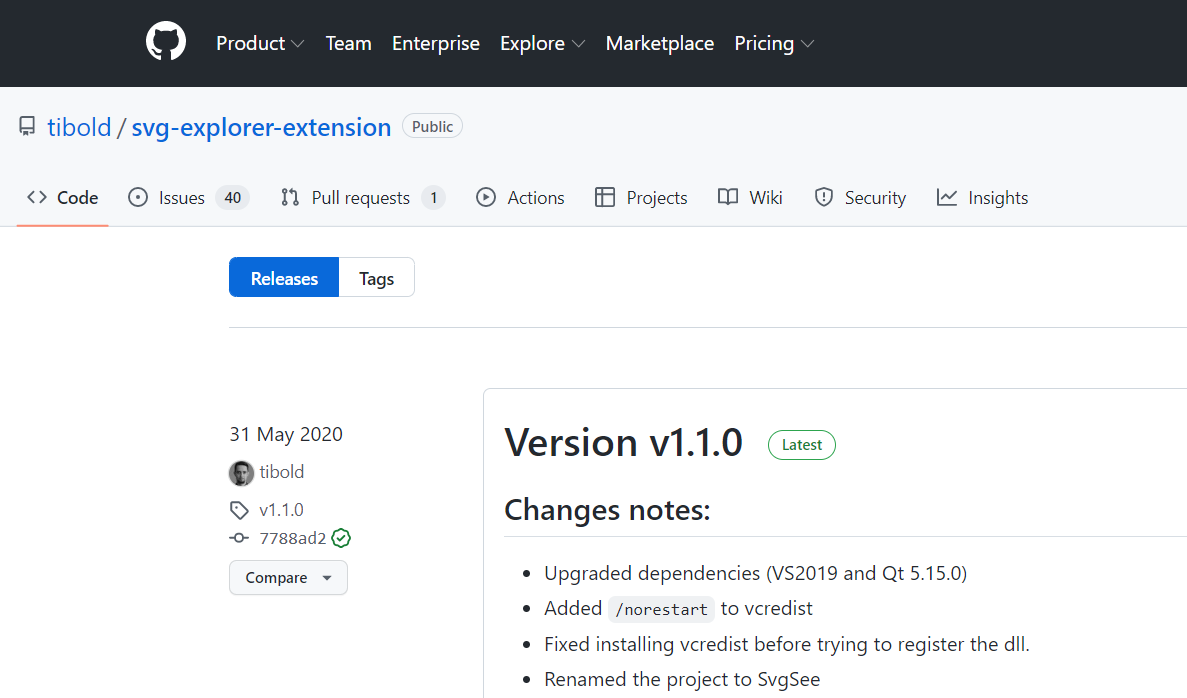
Task: Select the Issues icon
Action: pyautogui.click(x=138, y=197)
